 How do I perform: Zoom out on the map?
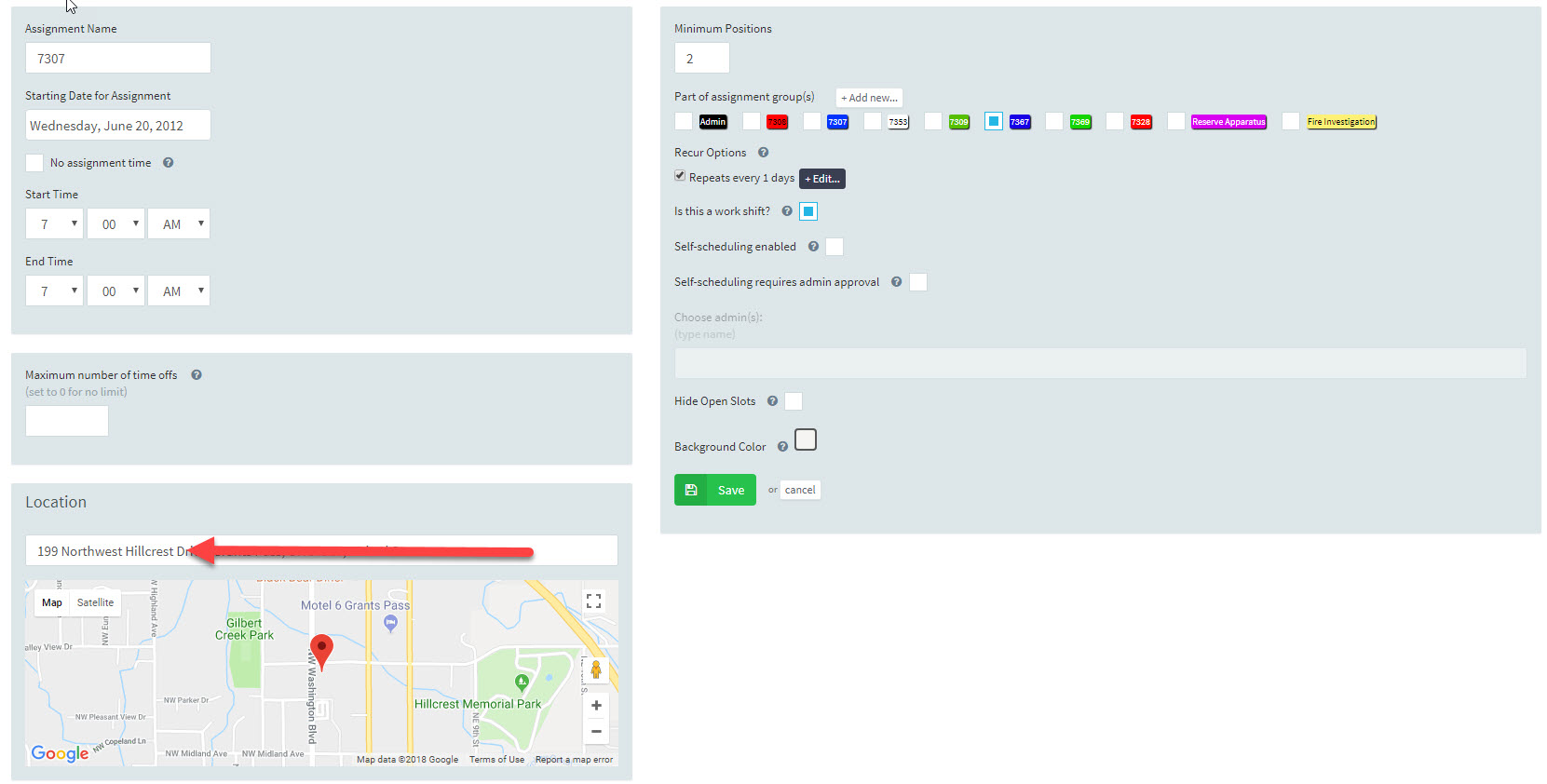(596, 732)
